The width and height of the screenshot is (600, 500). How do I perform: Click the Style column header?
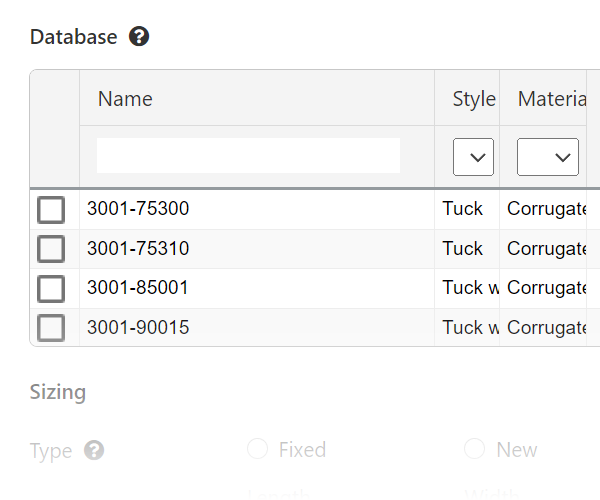point(474,98)
